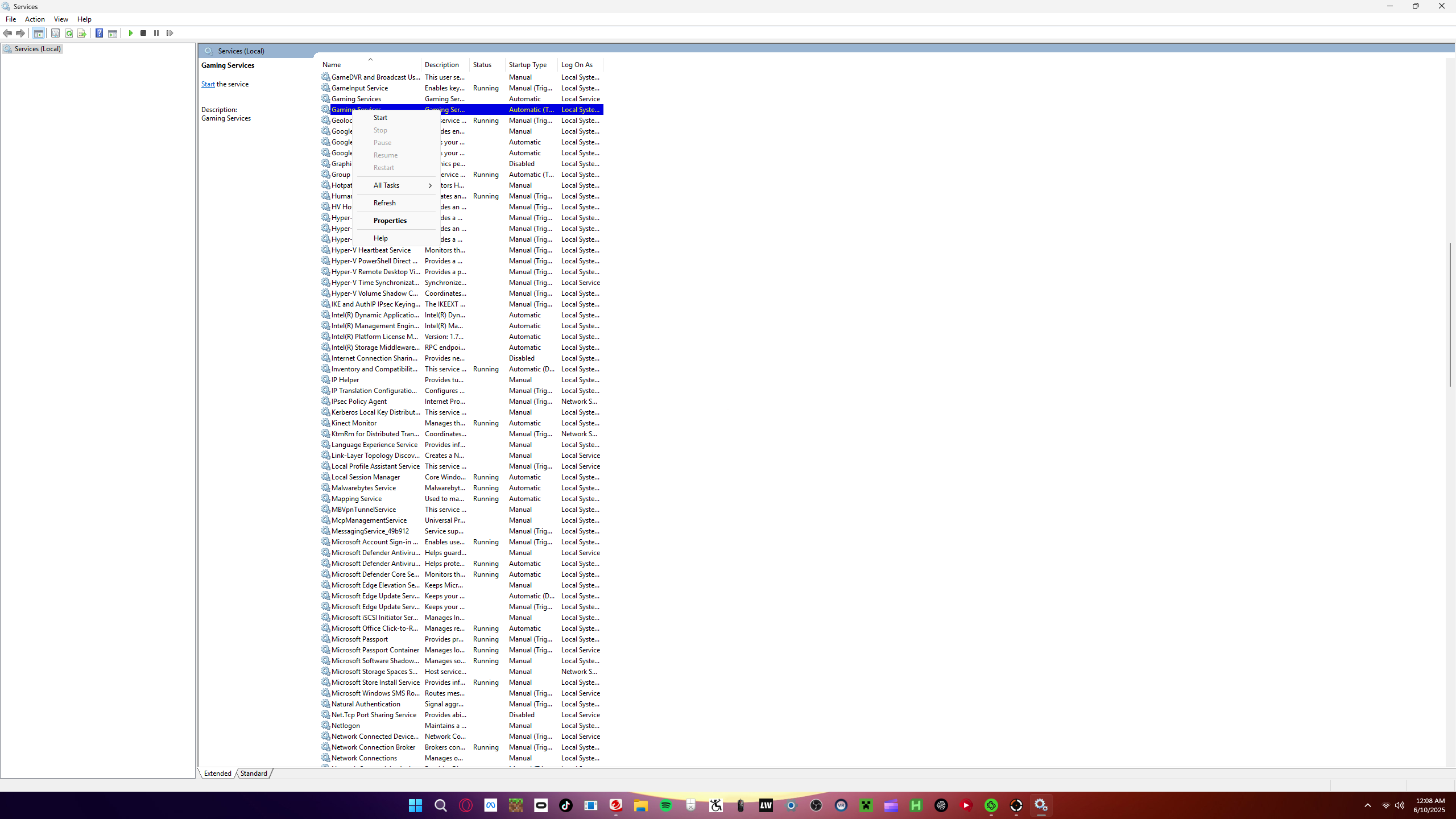Open the Properties toolbar icon
Screen dimensions: 1456x819
(x=55, y=33)
